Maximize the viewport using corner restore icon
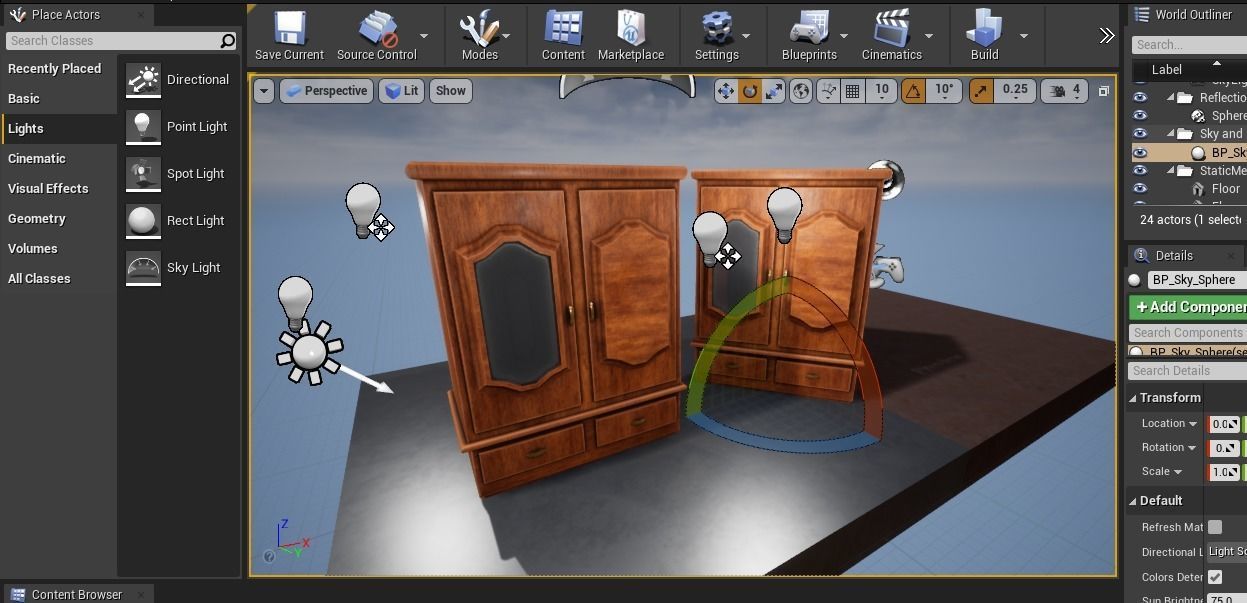The image size is (1247, 603). click(x=1104, y=91)
